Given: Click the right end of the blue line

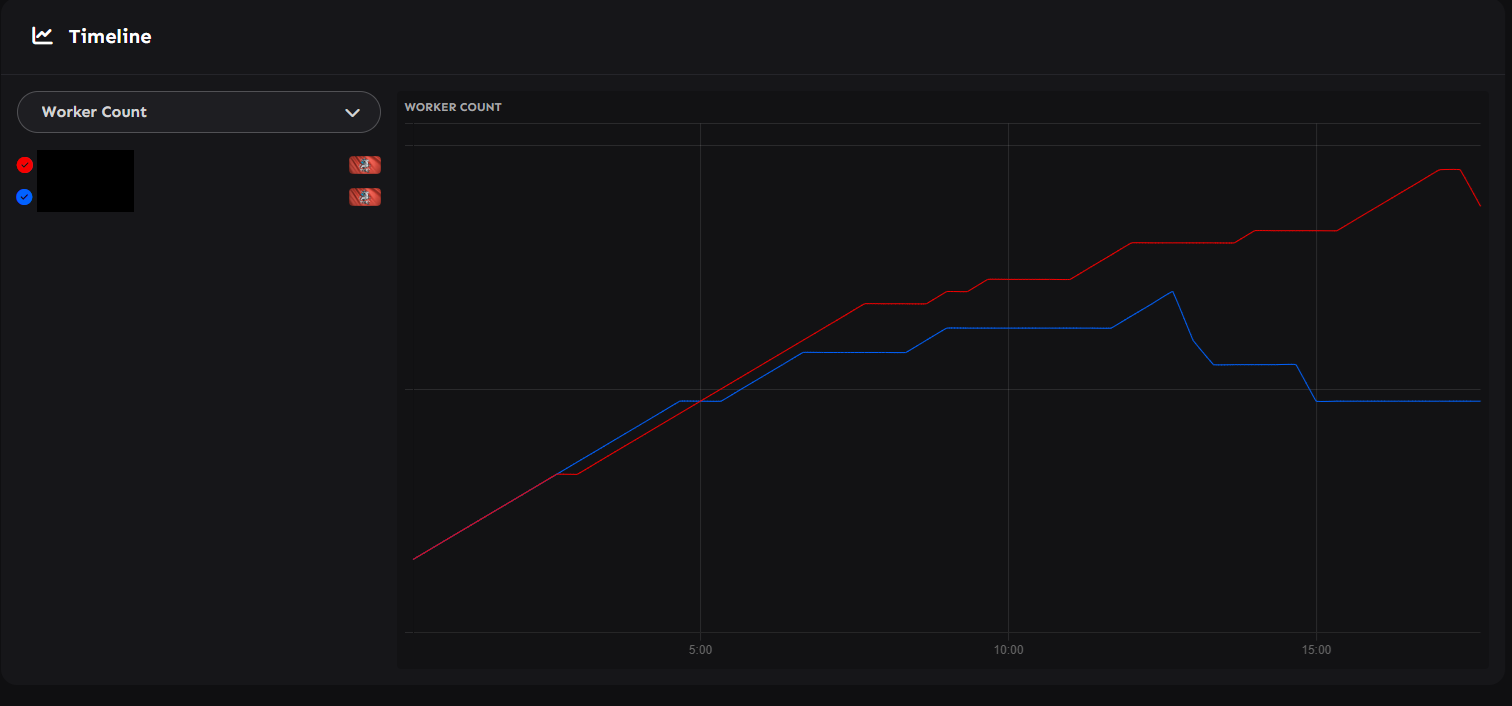Looking at the screenshot, I should tap(1479, 401).
